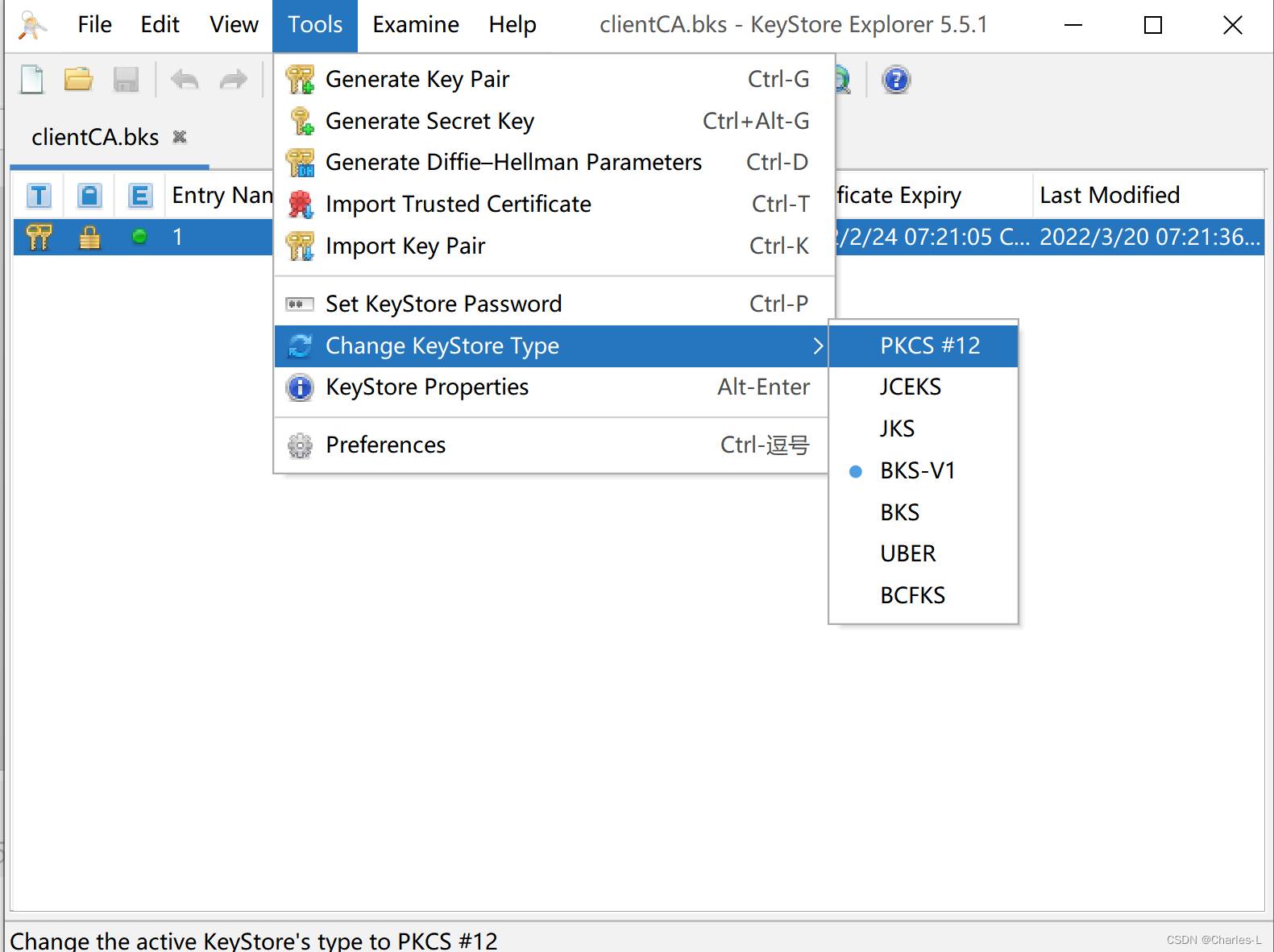Open Preferences menu entry
Image resolution: width=1274 pixels, height=952 pixels.
(x=551, y=445)
